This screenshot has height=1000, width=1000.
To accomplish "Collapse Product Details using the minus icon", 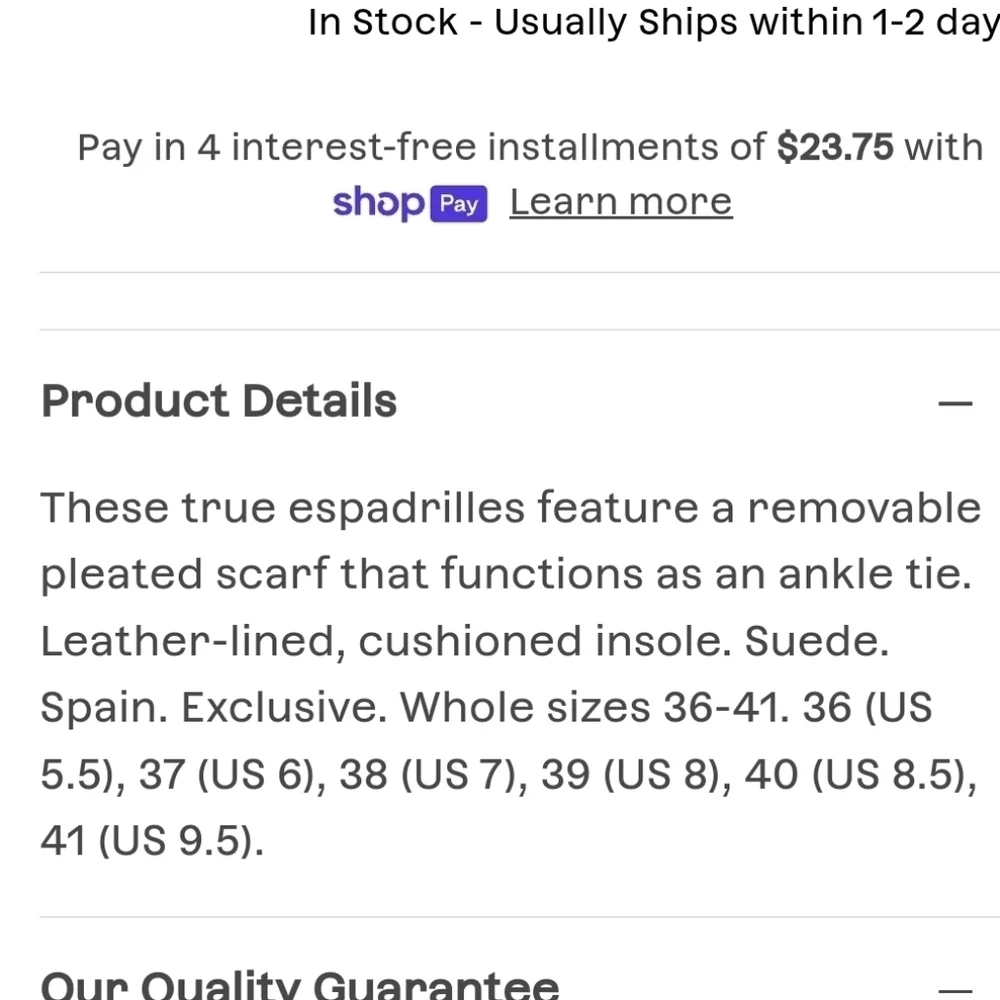I will coord(955,403).
